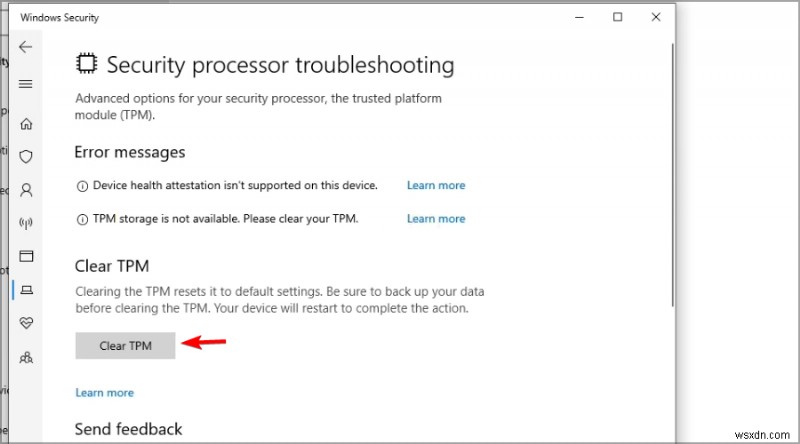Open Family options icon in sidebar
The image size is (800, 444).
pyautogui.click(x=26, y=356)
